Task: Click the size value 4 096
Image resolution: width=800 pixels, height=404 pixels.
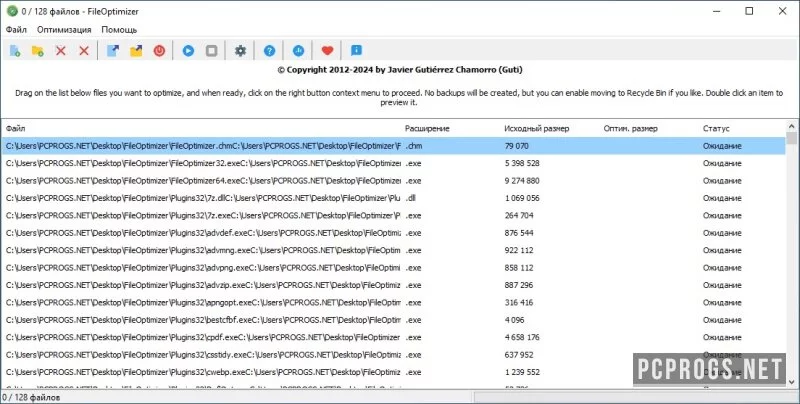Action: click(x=514, y=320)
